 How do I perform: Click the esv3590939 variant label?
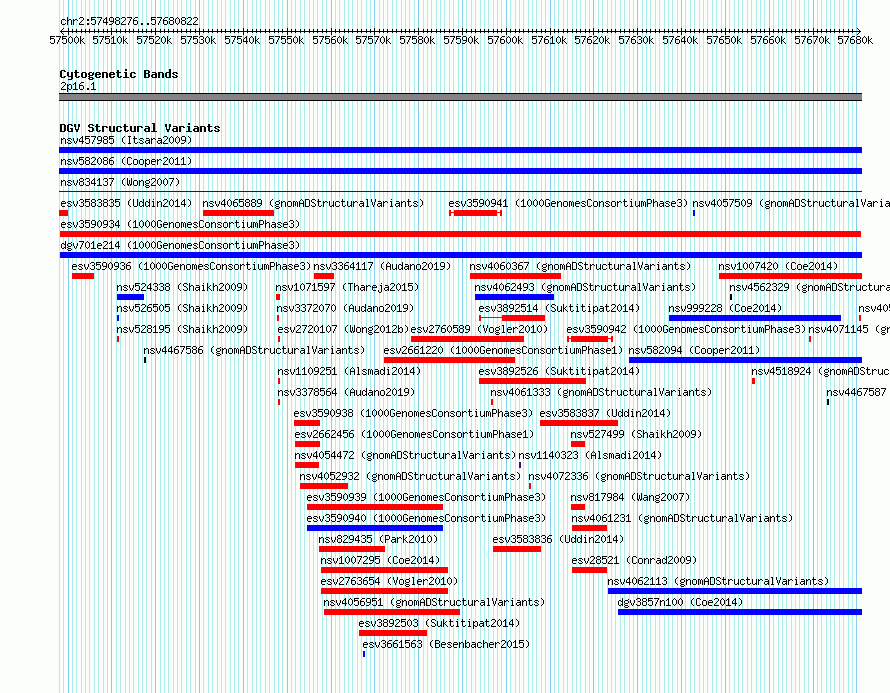426,497
